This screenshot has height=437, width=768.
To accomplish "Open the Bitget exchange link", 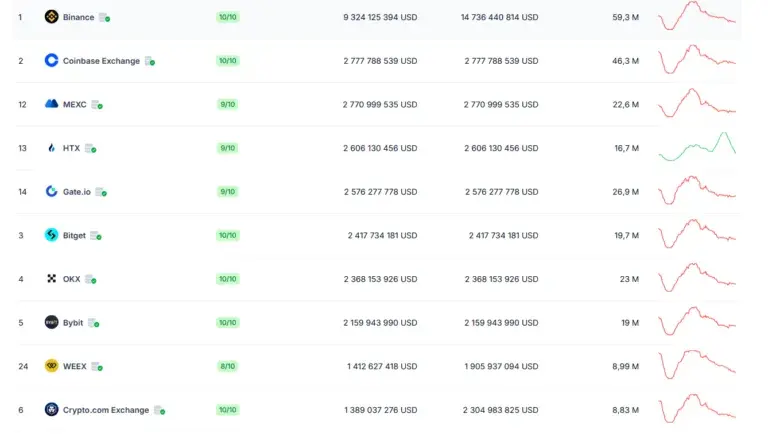I will [x=74, y=235].
